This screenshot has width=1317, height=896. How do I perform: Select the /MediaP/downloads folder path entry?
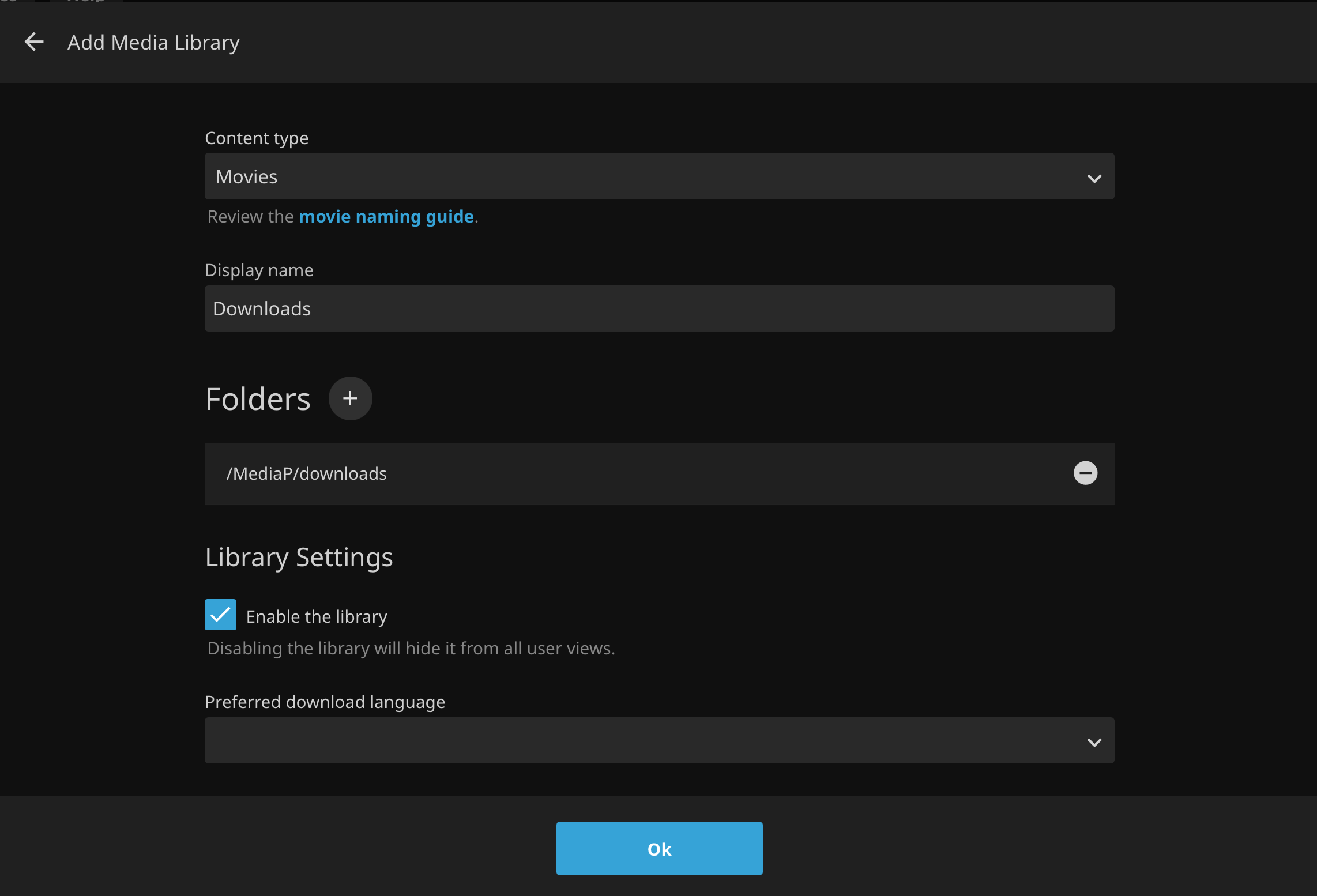(307, 474)
